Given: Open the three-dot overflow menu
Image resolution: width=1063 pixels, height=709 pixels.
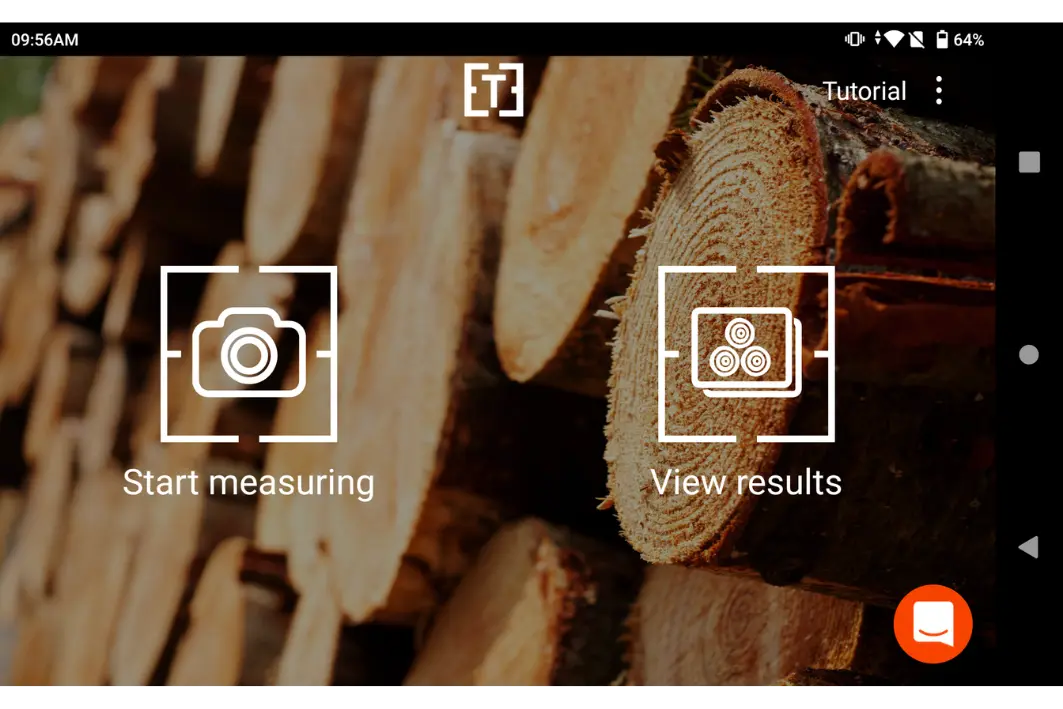Looking at the screenshot, I should point(938,91).
